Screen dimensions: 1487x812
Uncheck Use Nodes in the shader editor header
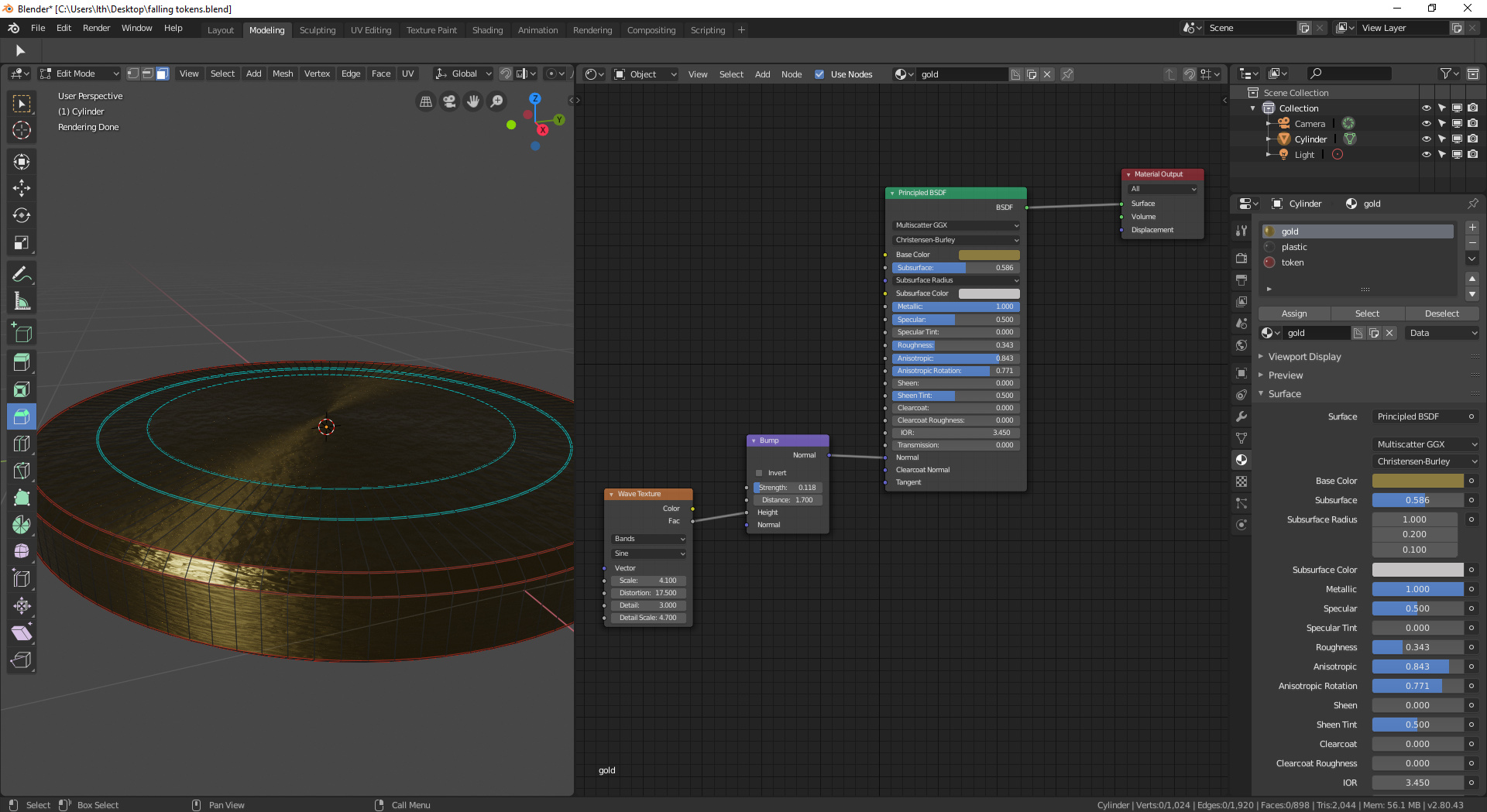[x=819, y=74]
